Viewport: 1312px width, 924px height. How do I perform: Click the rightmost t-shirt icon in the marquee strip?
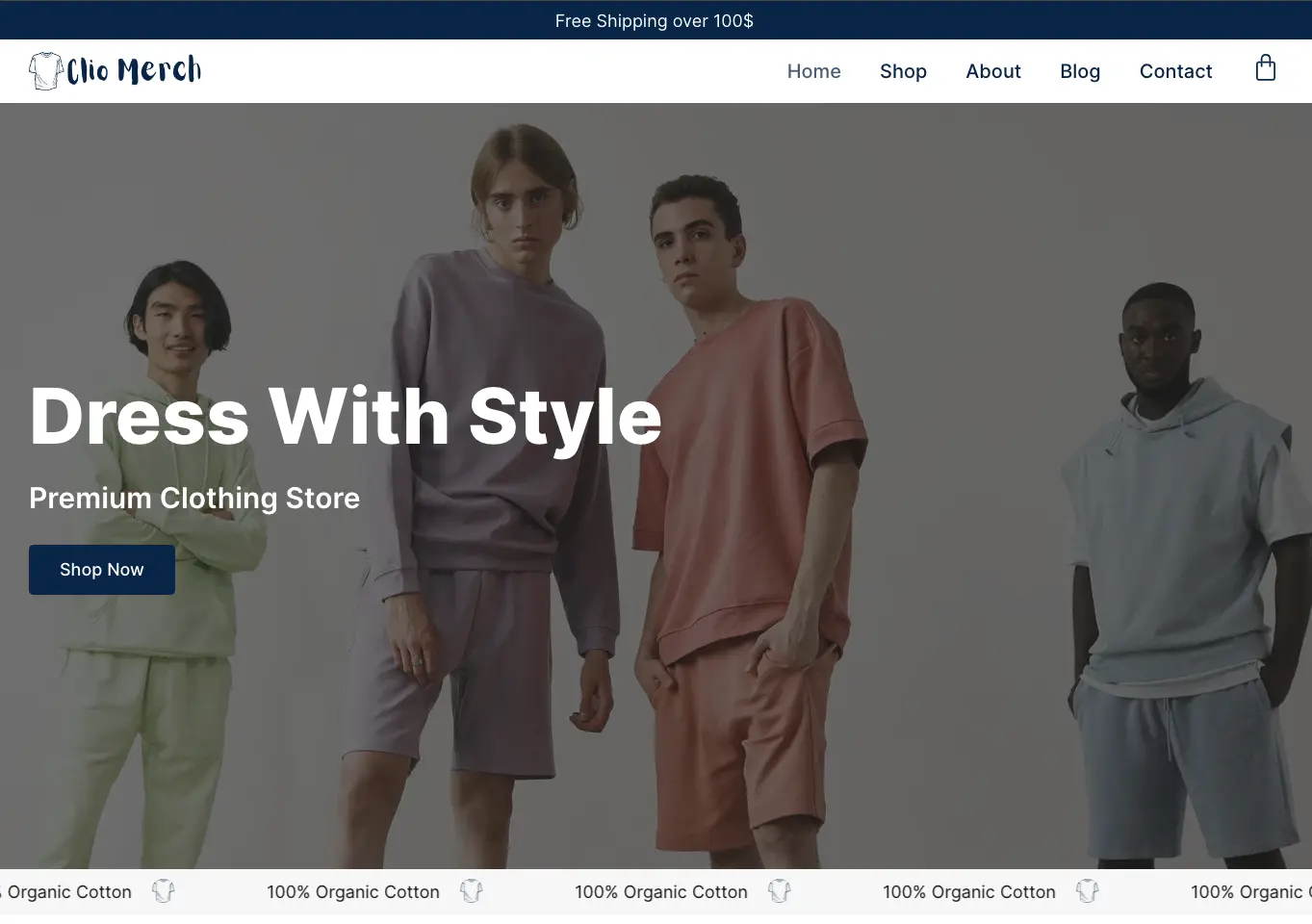[1088, 891]
